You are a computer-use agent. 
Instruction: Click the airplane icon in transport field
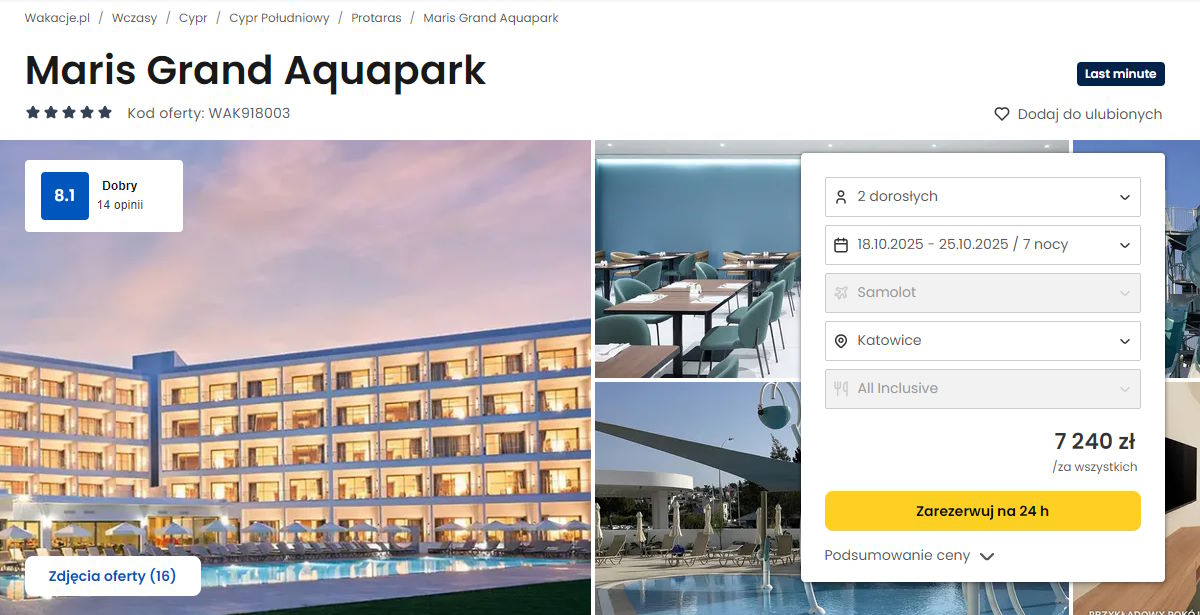coord(841,293)
